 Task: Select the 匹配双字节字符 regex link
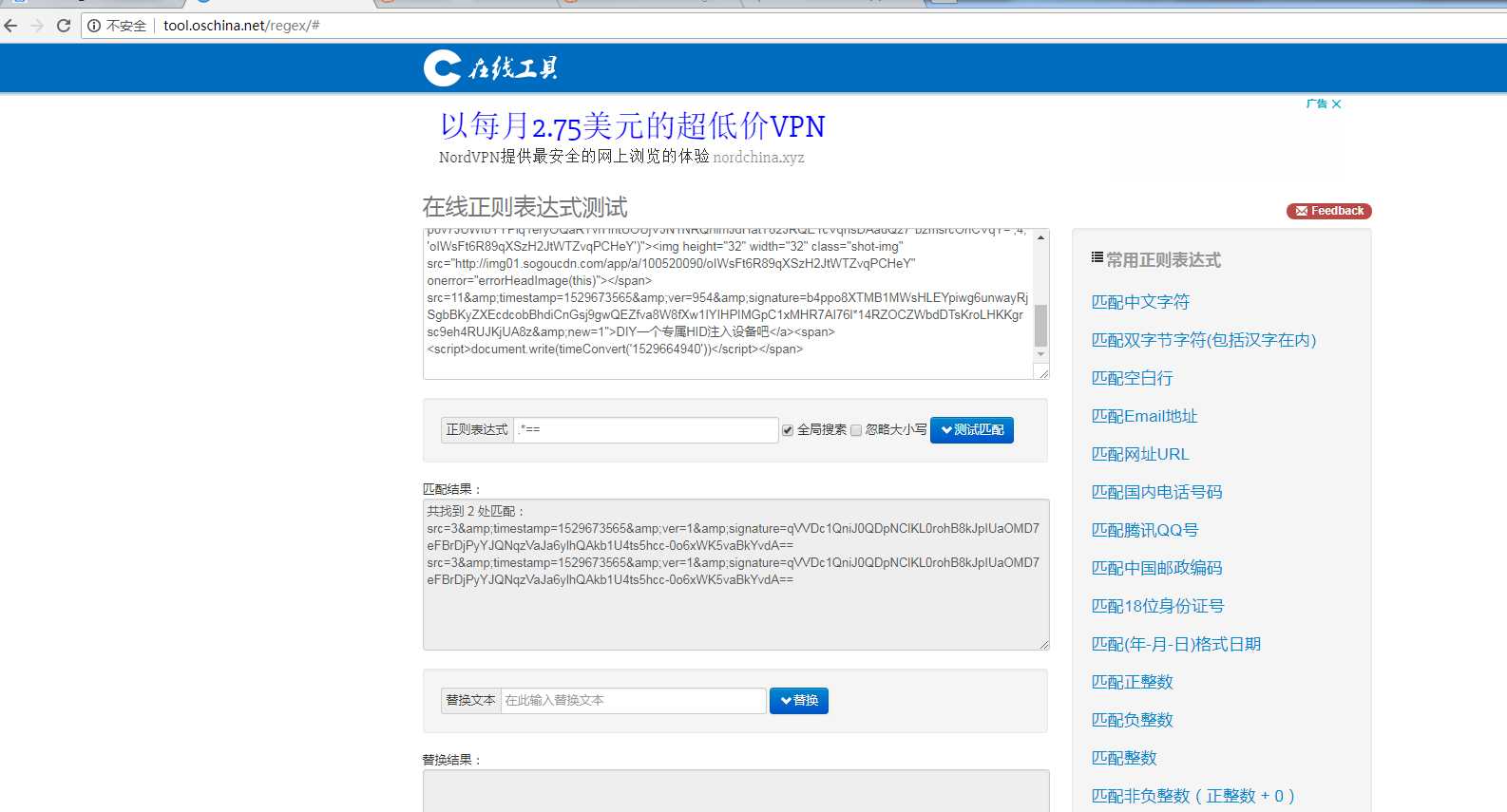(1204, 340)
